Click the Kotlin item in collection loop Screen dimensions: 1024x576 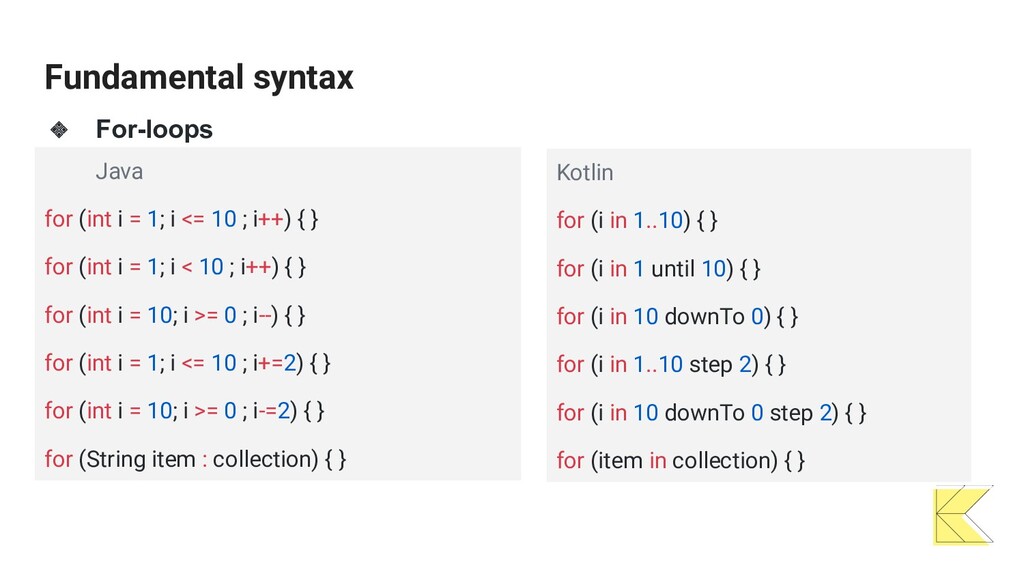point(680,461)
